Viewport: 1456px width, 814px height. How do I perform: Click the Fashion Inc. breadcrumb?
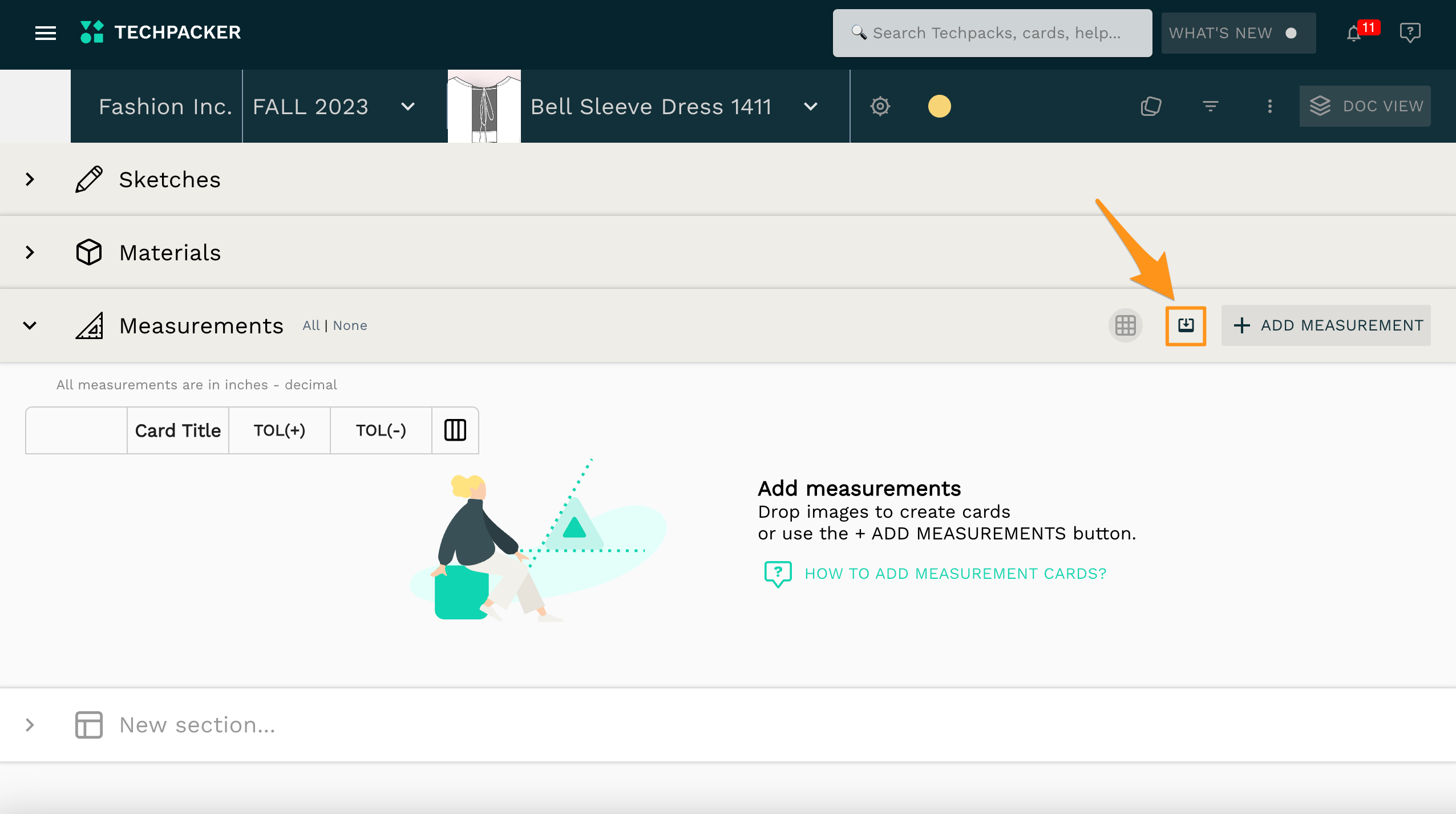click(x=165, y=106)
